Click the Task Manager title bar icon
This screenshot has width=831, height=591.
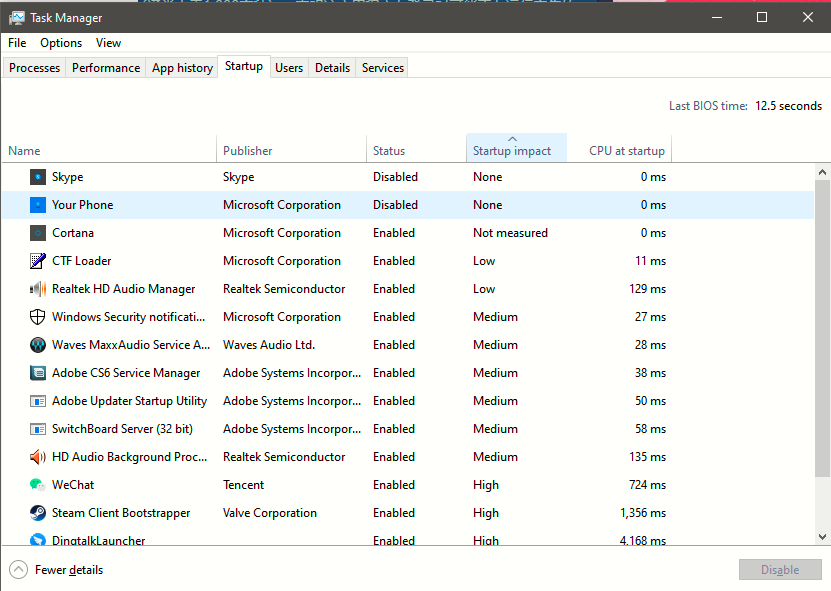pos(16,18)
